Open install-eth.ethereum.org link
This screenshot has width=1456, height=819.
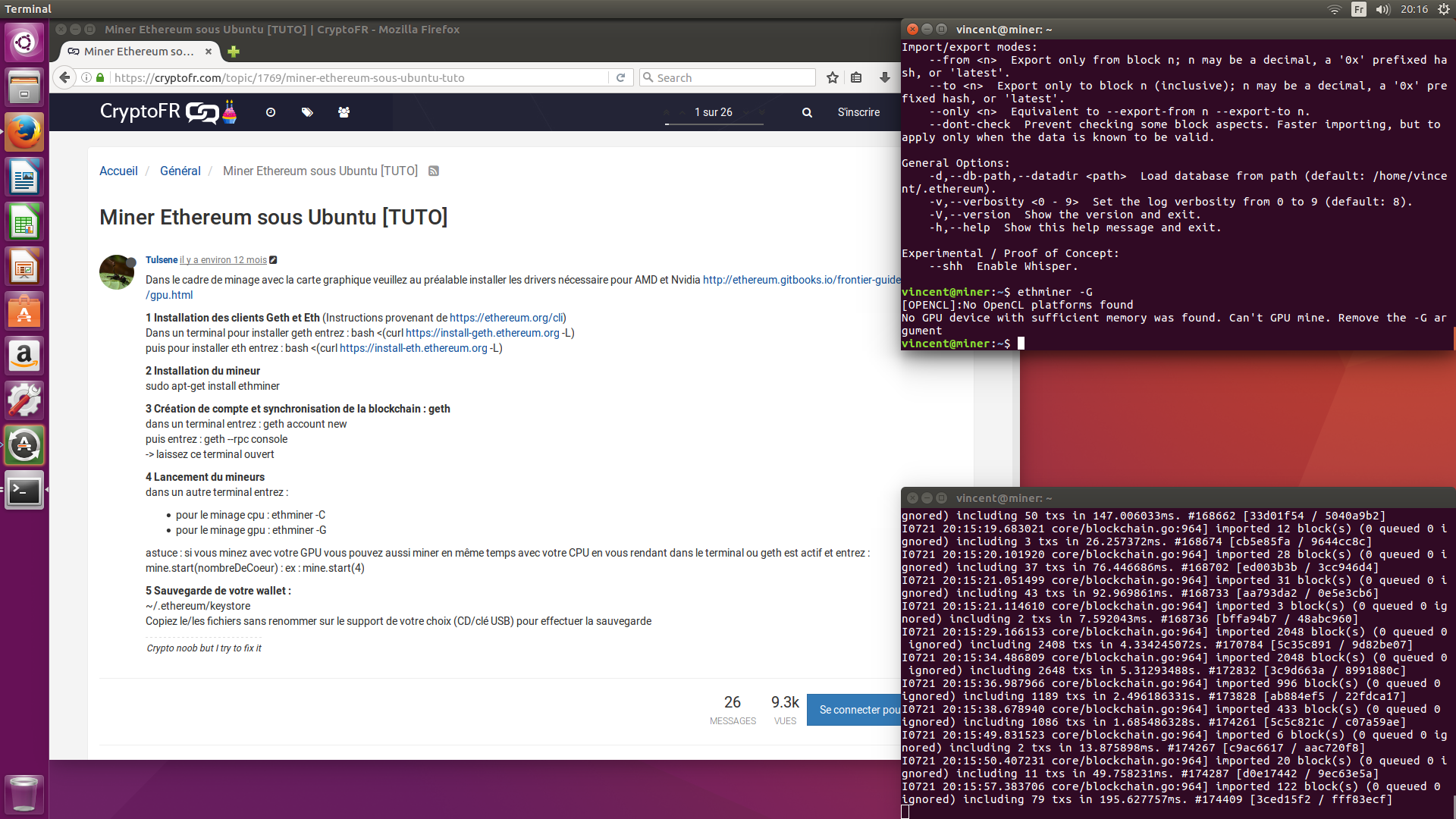[413, 348]
